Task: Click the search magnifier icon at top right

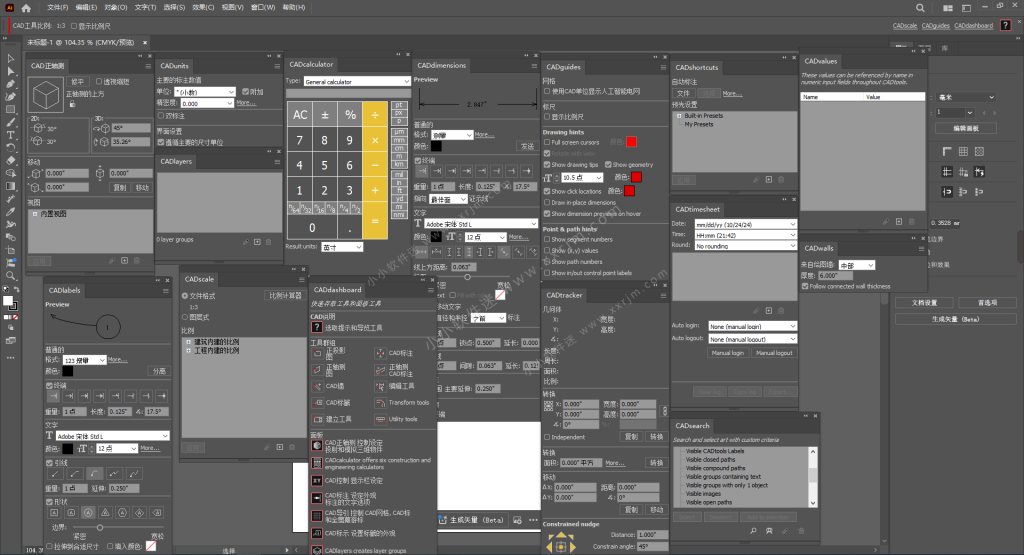Action: [x=920, y=8]
